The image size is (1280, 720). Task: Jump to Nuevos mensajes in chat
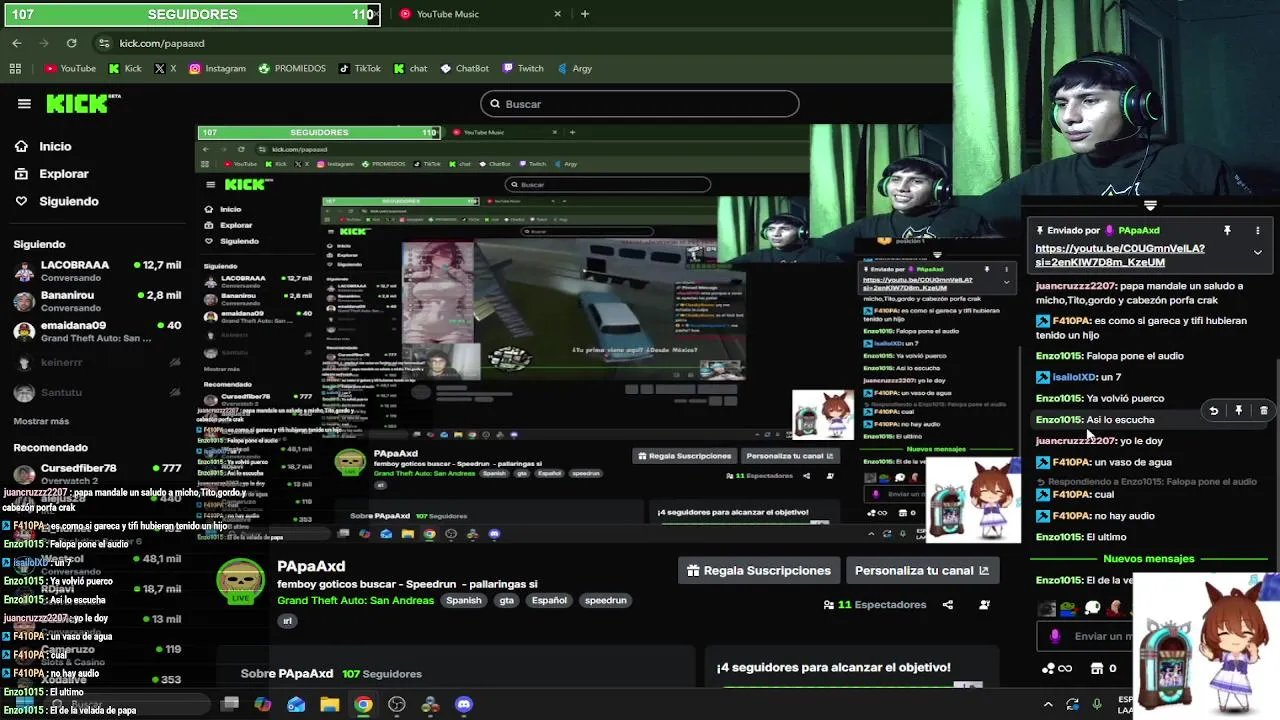click(1148, 559)
